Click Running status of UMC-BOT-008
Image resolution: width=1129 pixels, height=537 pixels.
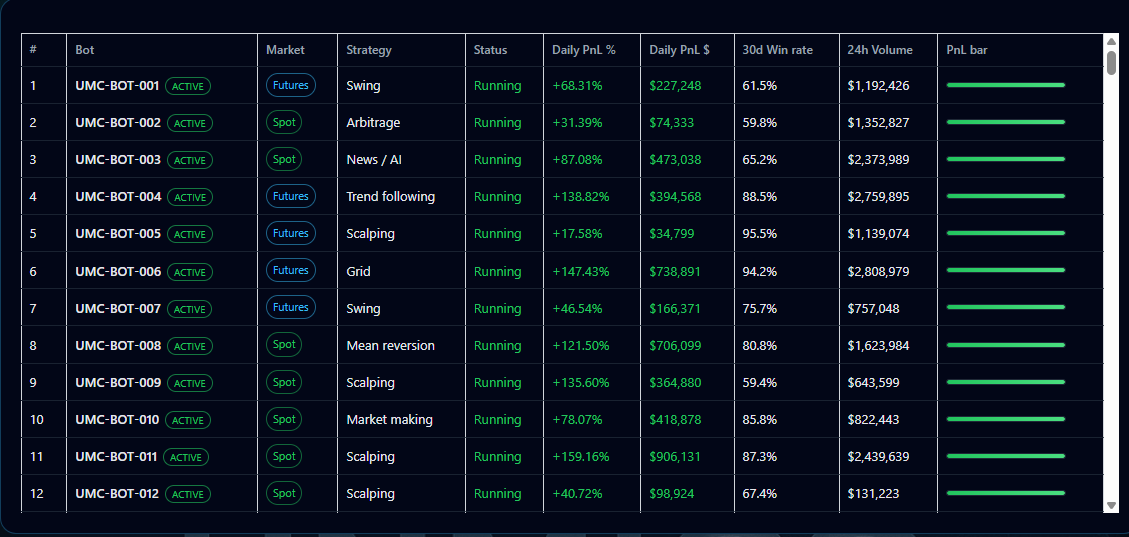click(497, 346)
